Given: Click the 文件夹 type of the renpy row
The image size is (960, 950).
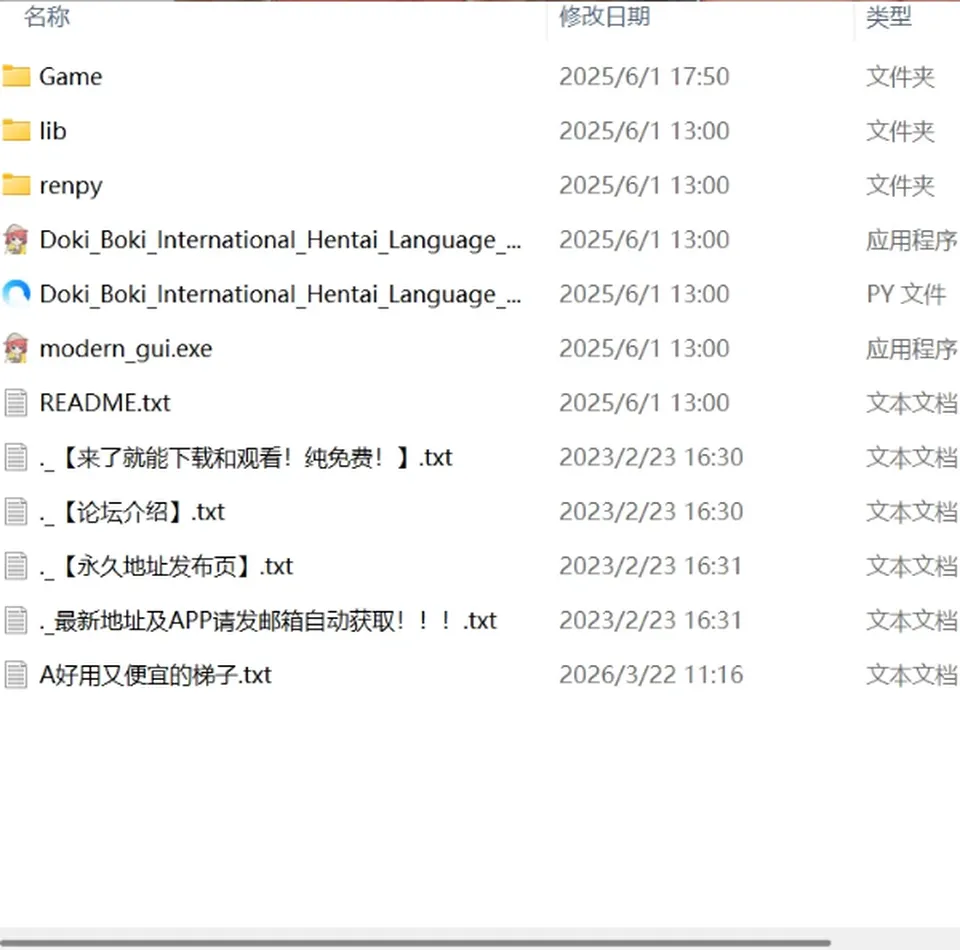Looking at the screenshot, I should tap(900, 185).
